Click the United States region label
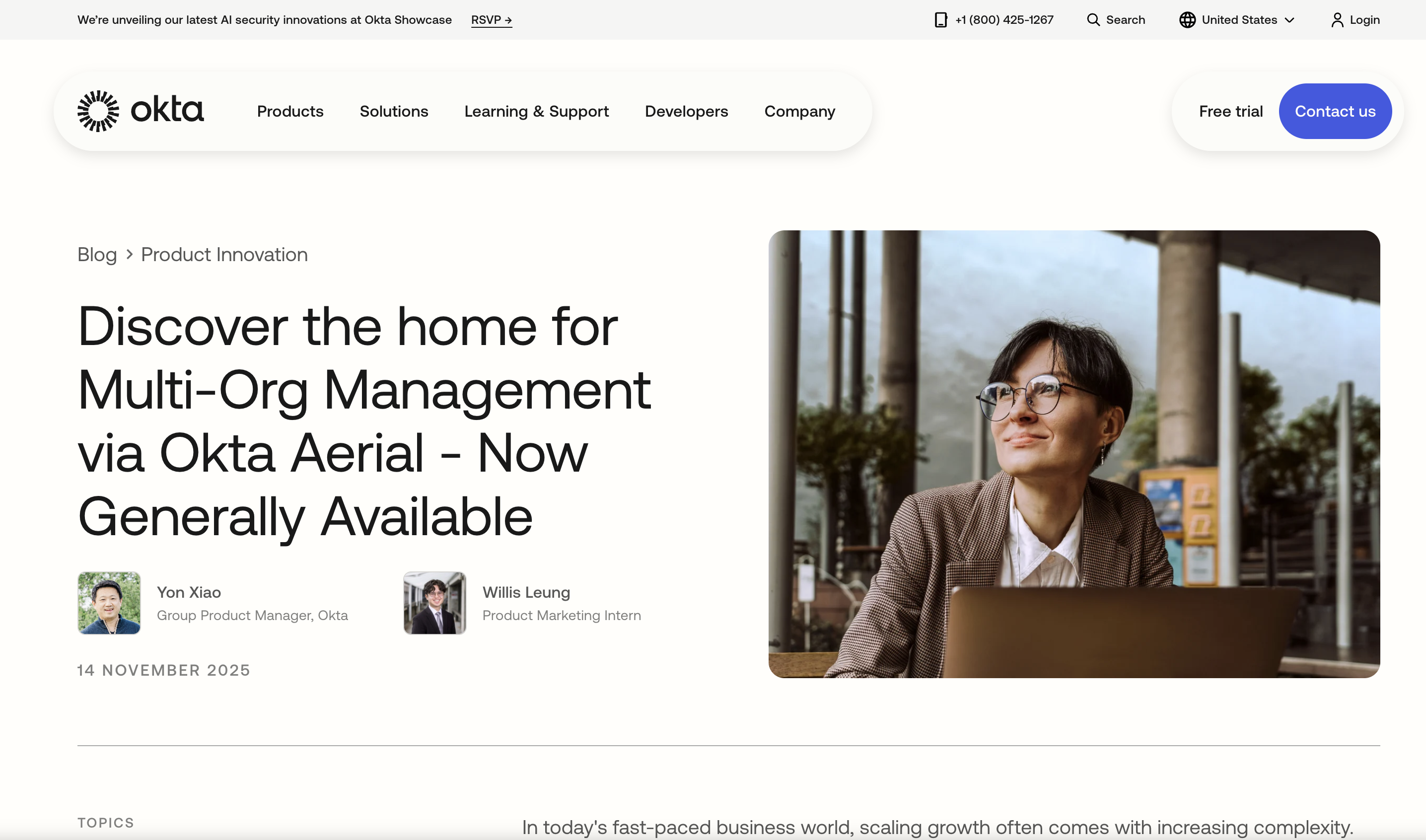 pyautogui.click(x=1239, y=20)
